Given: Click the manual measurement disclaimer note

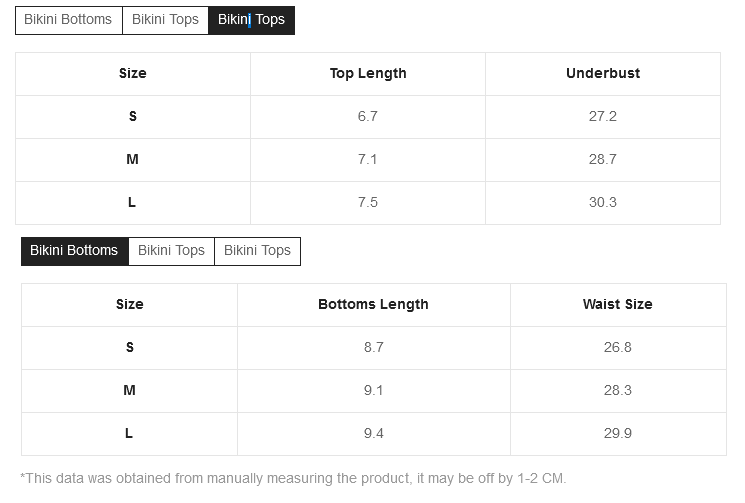Looking at the screenshot, I should click(x=293, y=478).
